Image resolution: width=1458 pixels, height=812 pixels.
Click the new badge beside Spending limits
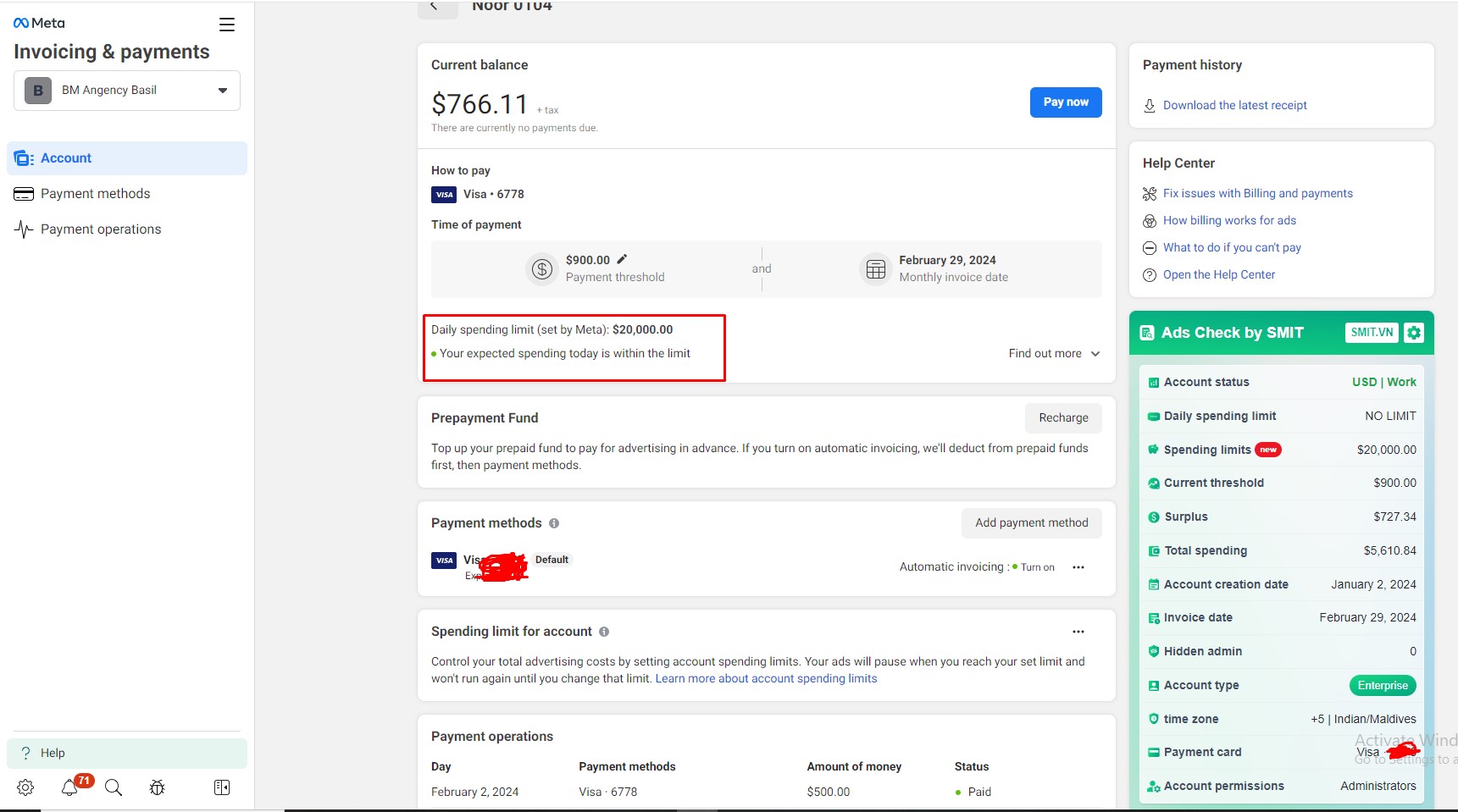1268,450
